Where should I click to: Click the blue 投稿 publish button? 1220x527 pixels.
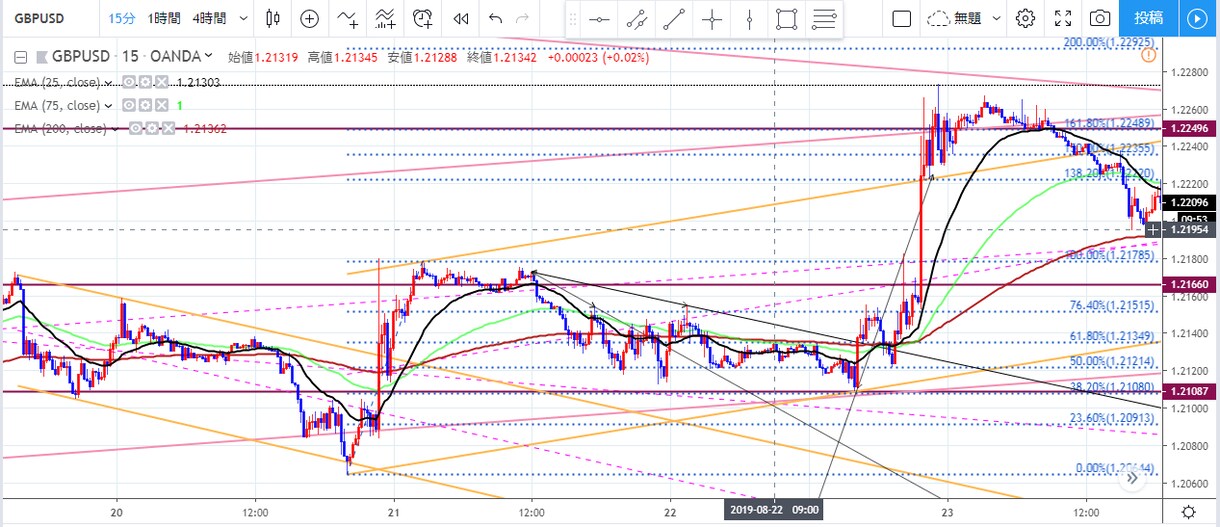(x=1148, y=18)
